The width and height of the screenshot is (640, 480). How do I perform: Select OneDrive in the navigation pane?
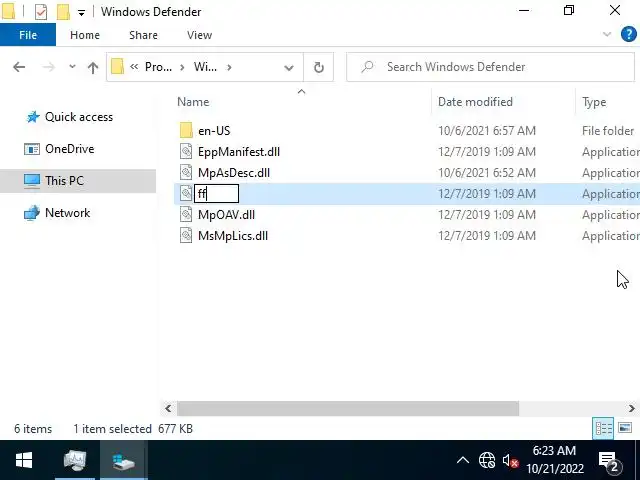click(x=70, y=149)
